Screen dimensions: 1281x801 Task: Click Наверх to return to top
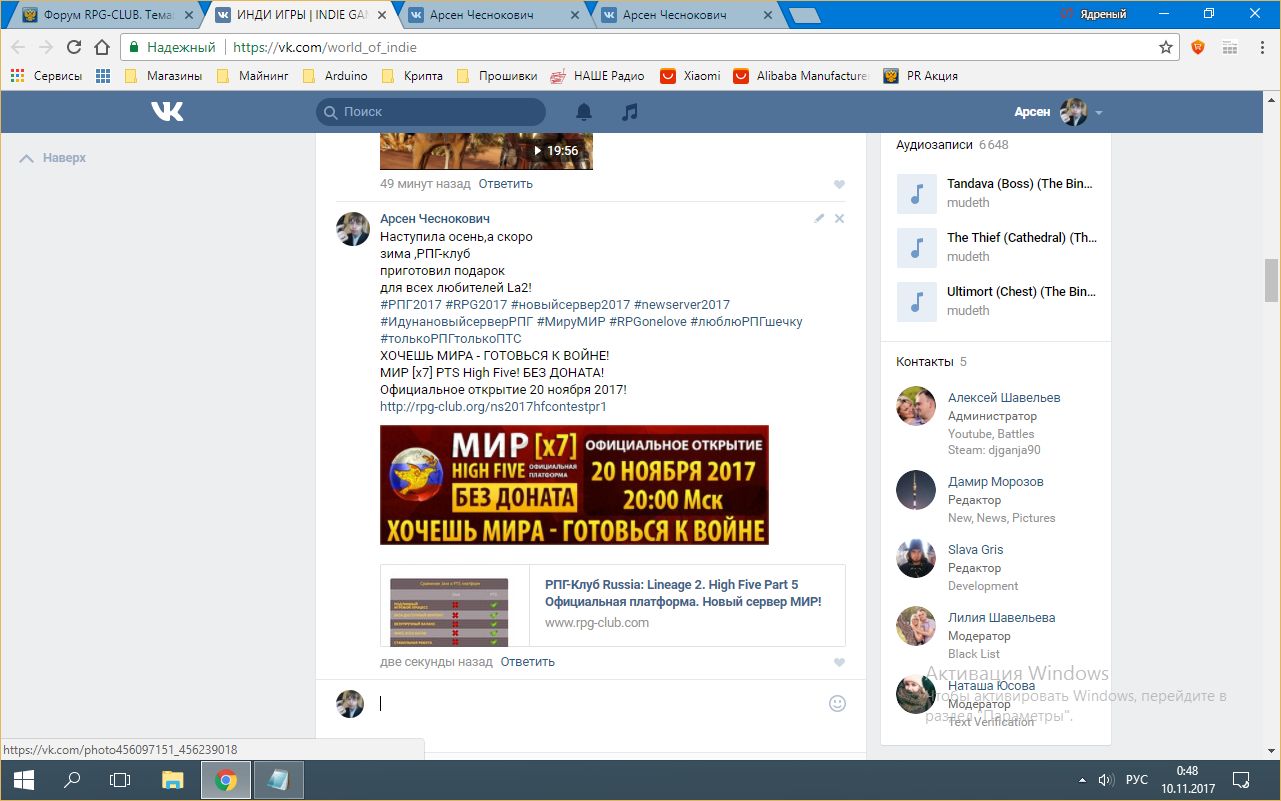point(54,158)
